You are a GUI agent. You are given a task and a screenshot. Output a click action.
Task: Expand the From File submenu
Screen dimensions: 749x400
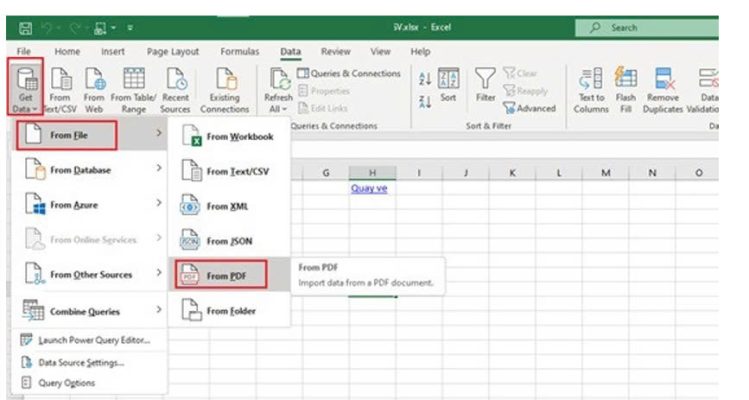click(x=90, y=135)
